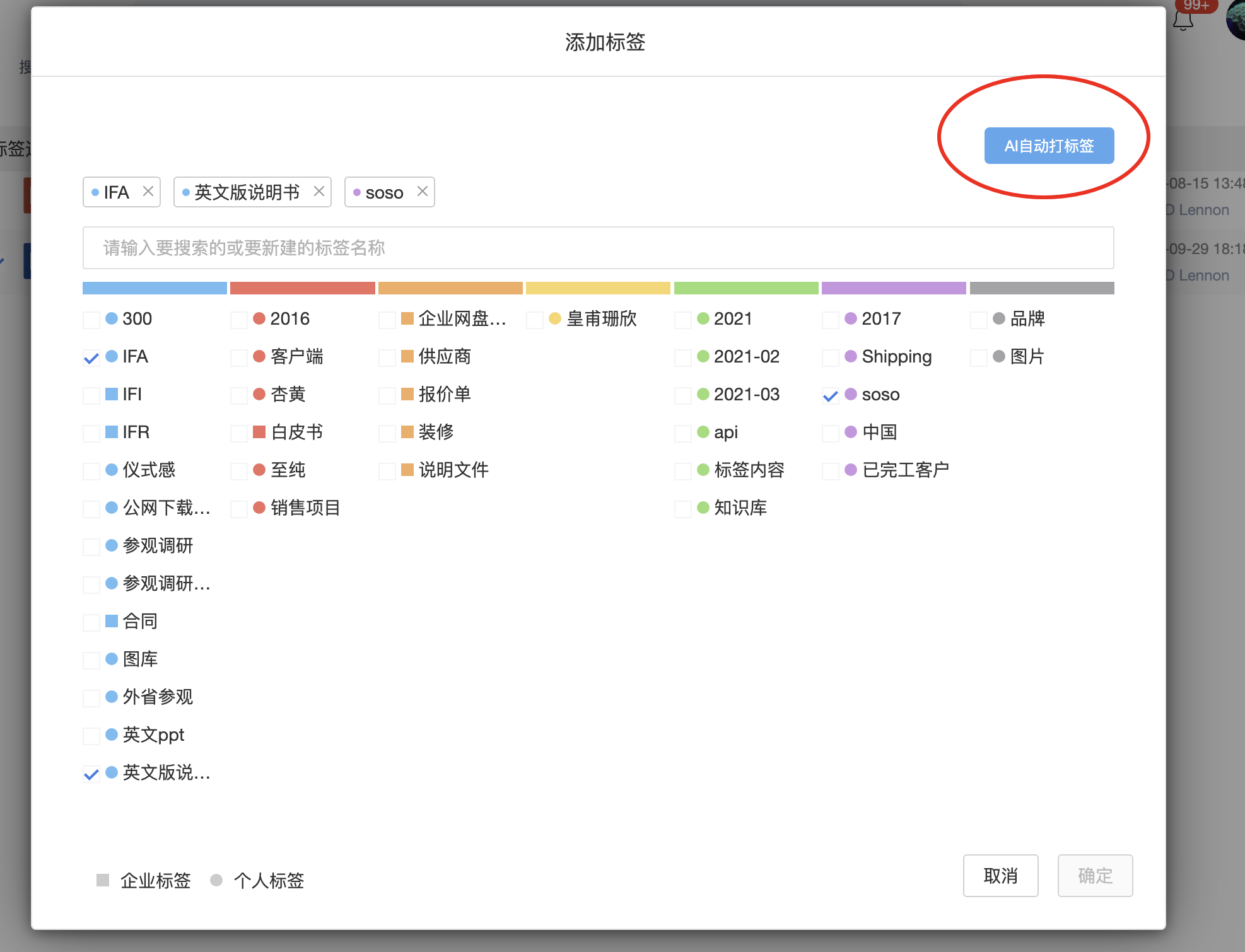Check the 已完工客户 tag checkbox
This screenshot has height=952, width=1245.
click(x=831, y=471)
